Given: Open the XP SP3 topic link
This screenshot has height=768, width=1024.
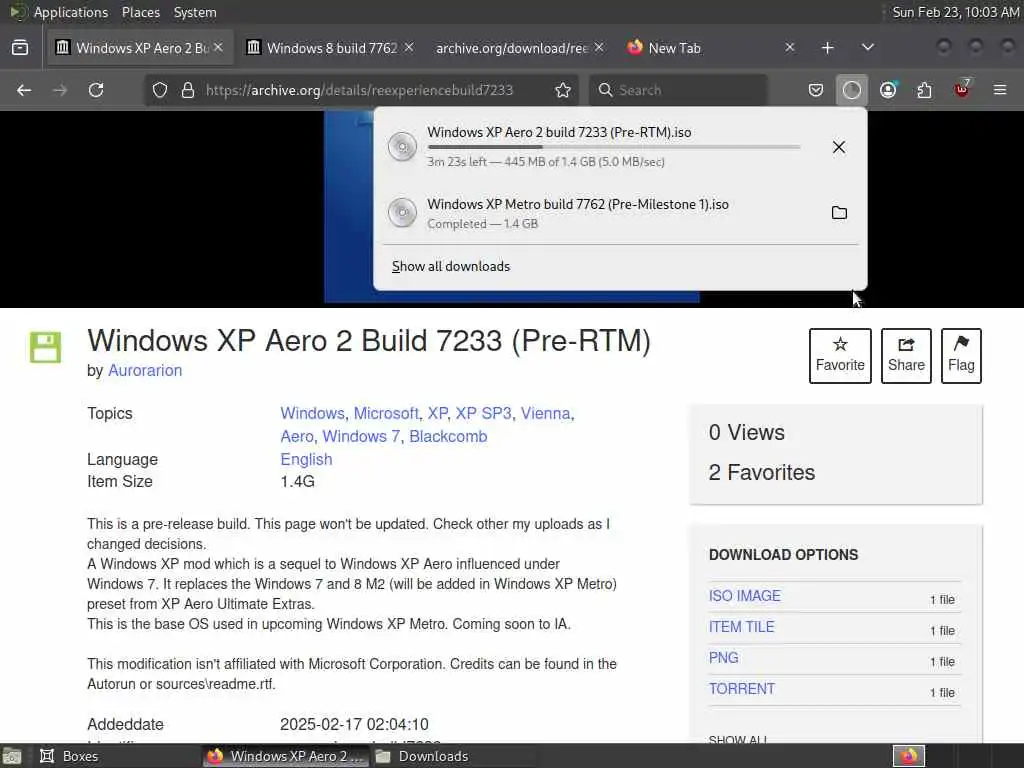Looking at the screenshot, I should tap(483, 413).
